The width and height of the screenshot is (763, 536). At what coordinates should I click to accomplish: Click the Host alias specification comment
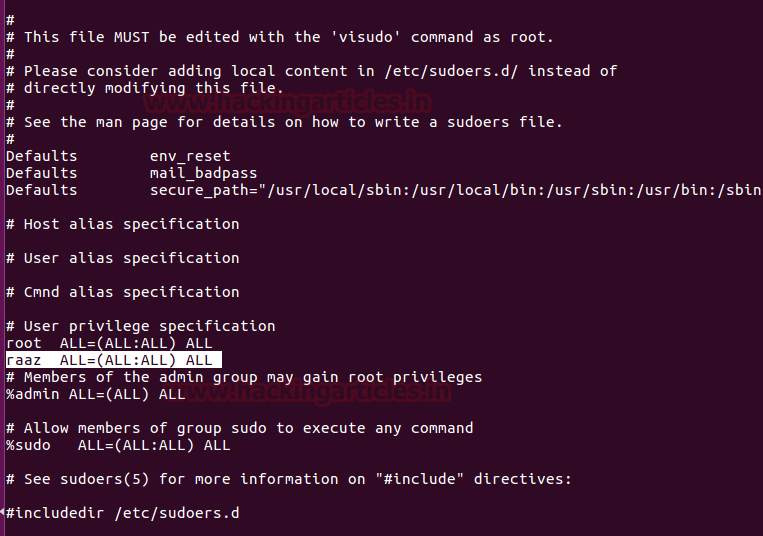click(x=131, y=224)
